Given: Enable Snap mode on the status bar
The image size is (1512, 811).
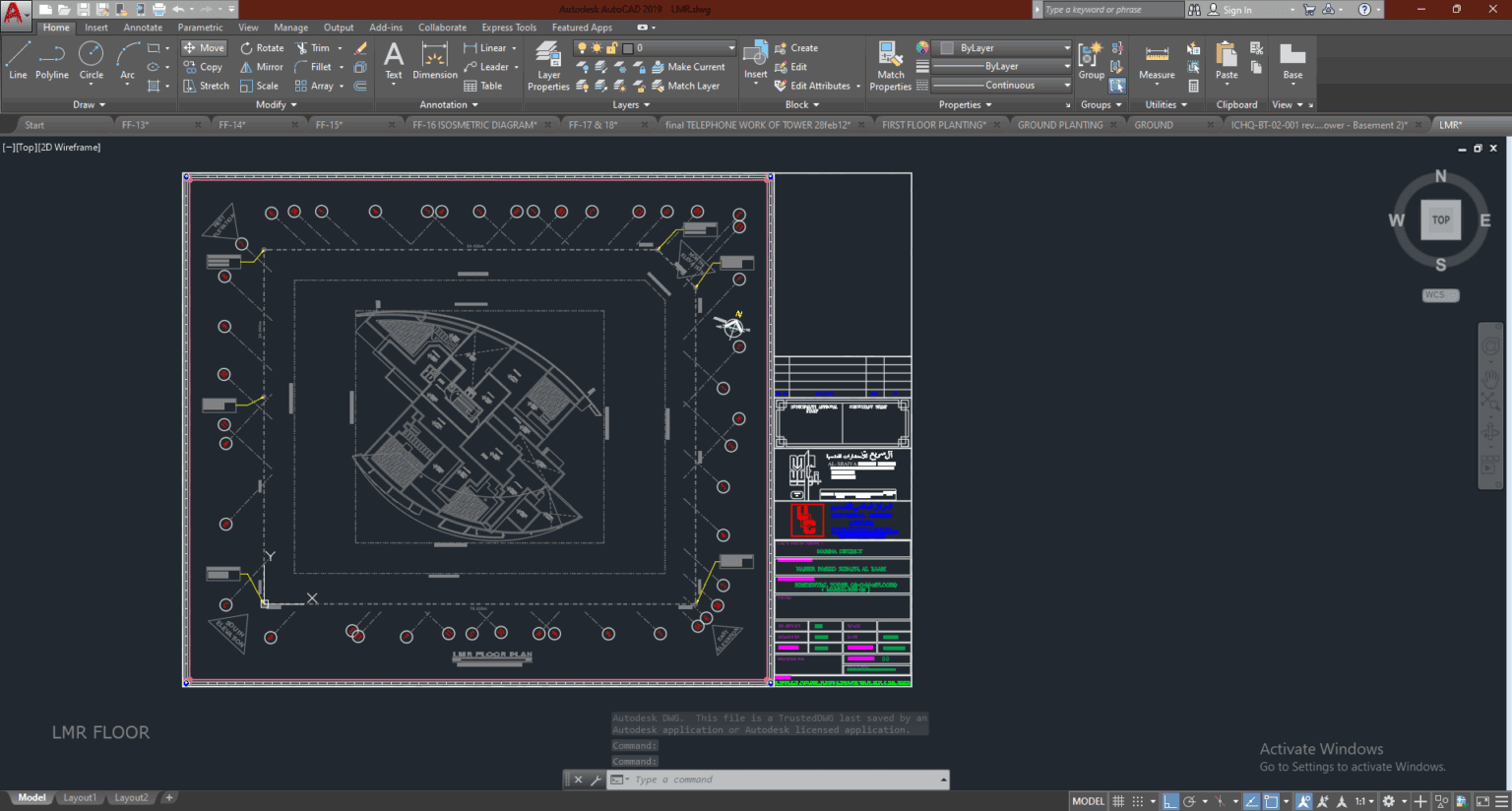Looking at the screenshot, I should pos(1138,800).
